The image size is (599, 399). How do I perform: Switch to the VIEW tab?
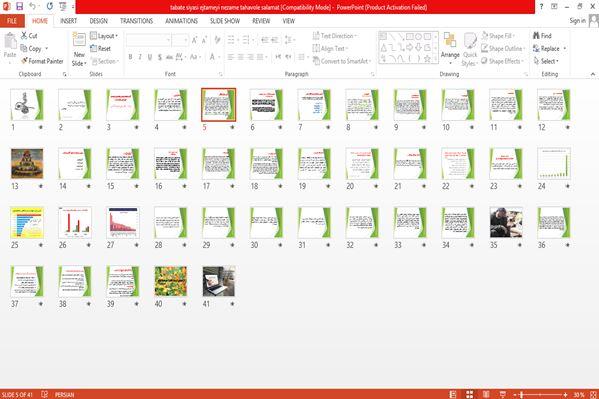pos(289,21)
